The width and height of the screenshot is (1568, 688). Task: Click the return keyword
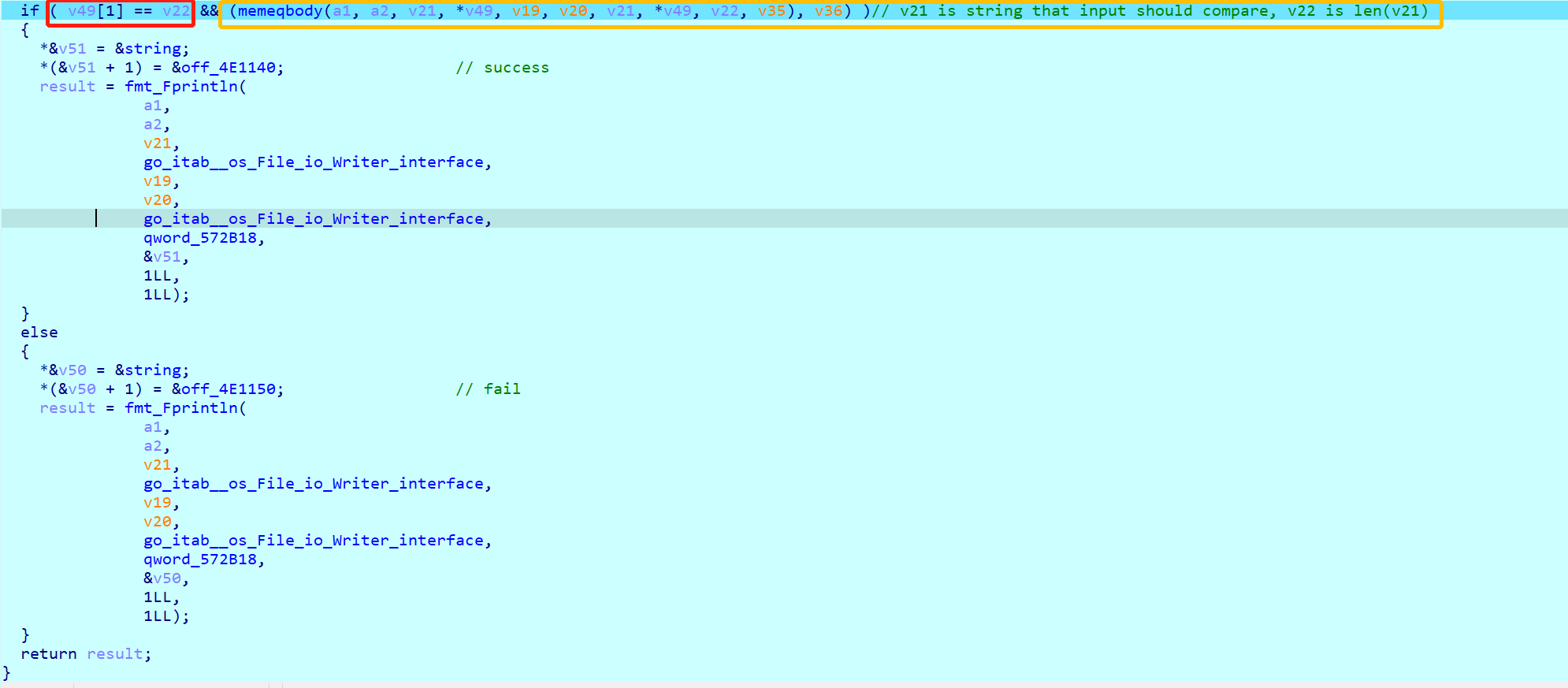(49, 654)
